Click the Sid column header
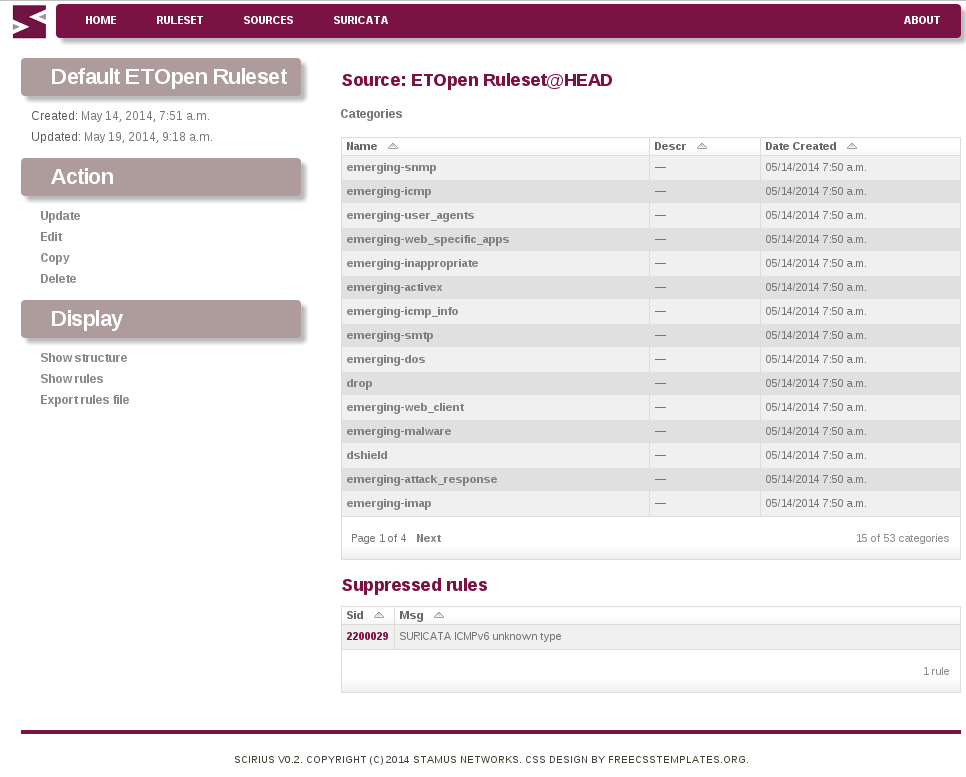The image size is (966, 777). (x=355, y=615)
